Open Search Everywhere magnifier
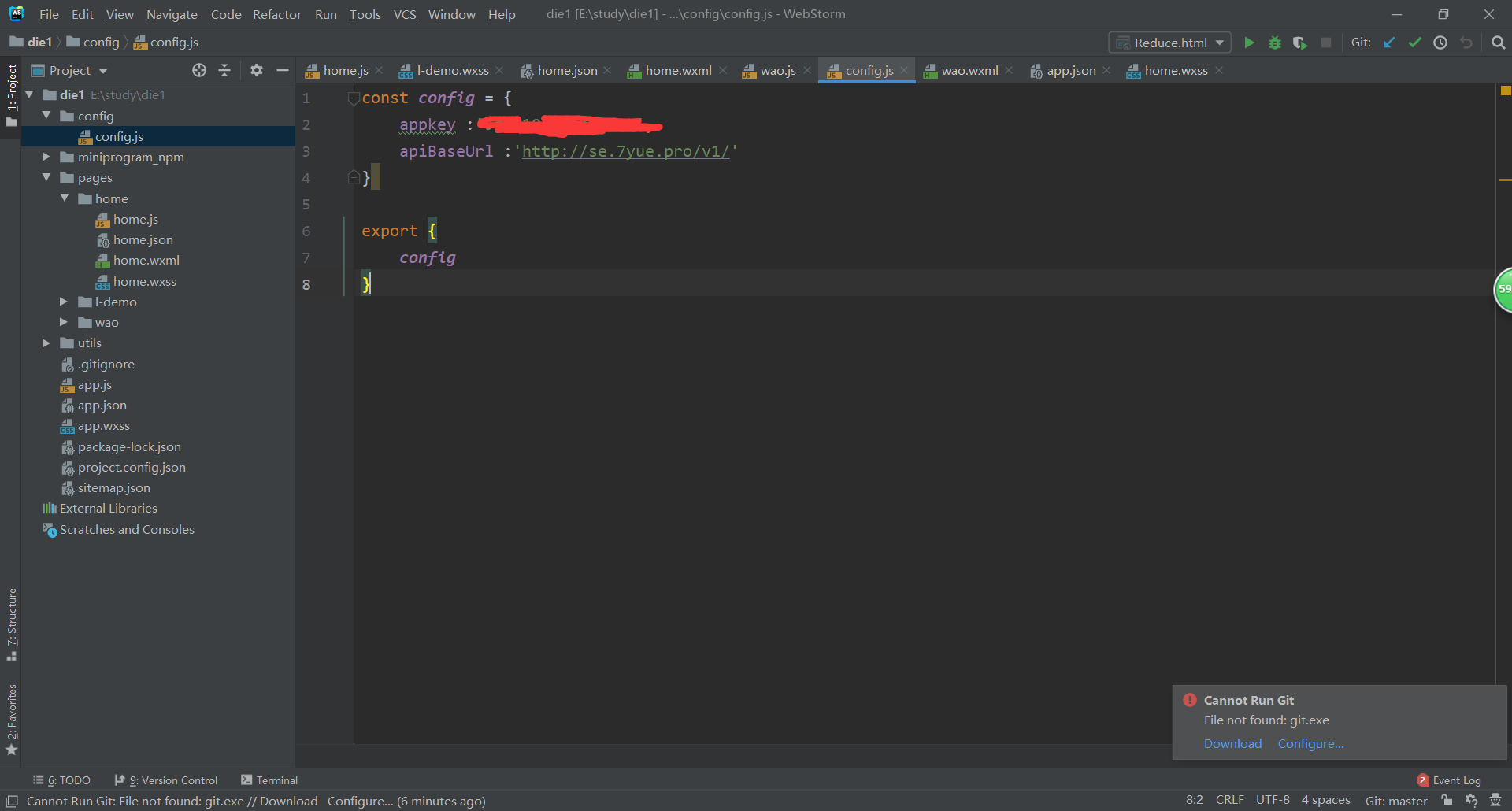 tap(1498, 43)
